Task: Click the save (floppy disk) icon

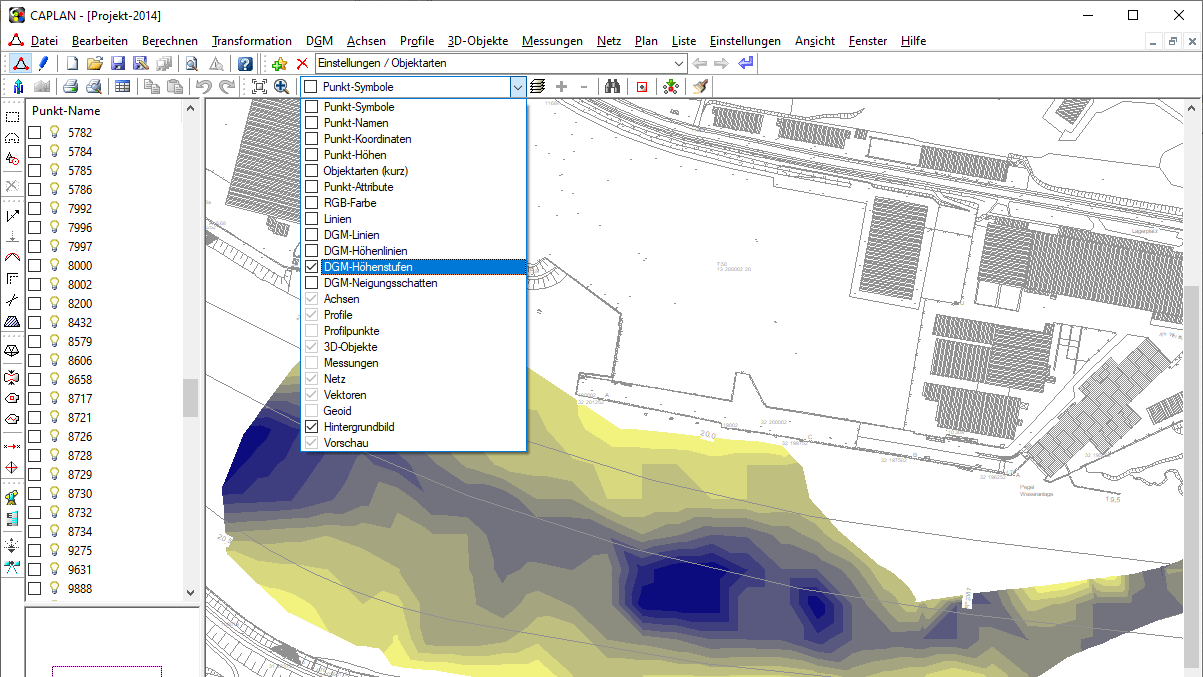Action: (x=118, y=63)
